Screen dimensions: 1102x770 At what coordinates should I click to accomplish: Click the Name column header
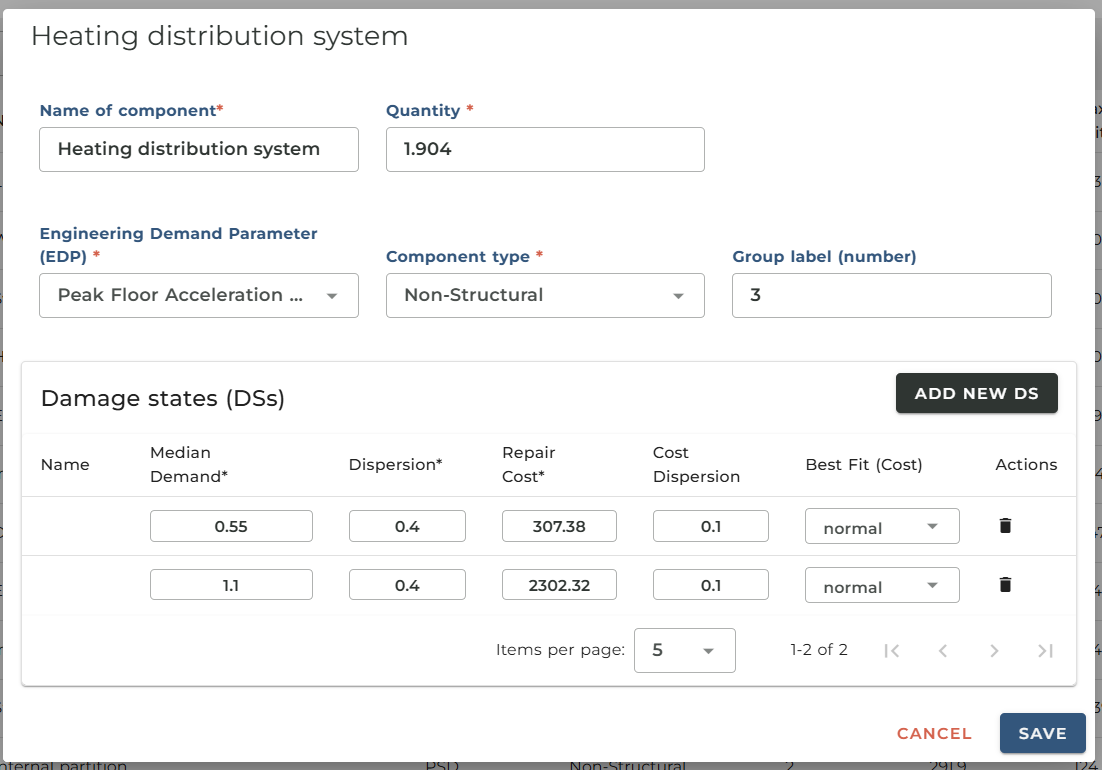point(65,464)
